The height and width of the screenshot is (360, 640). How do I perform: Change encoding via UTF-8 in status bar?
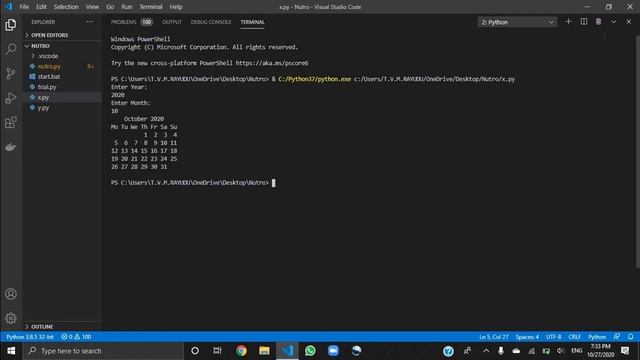pos(553,337)
